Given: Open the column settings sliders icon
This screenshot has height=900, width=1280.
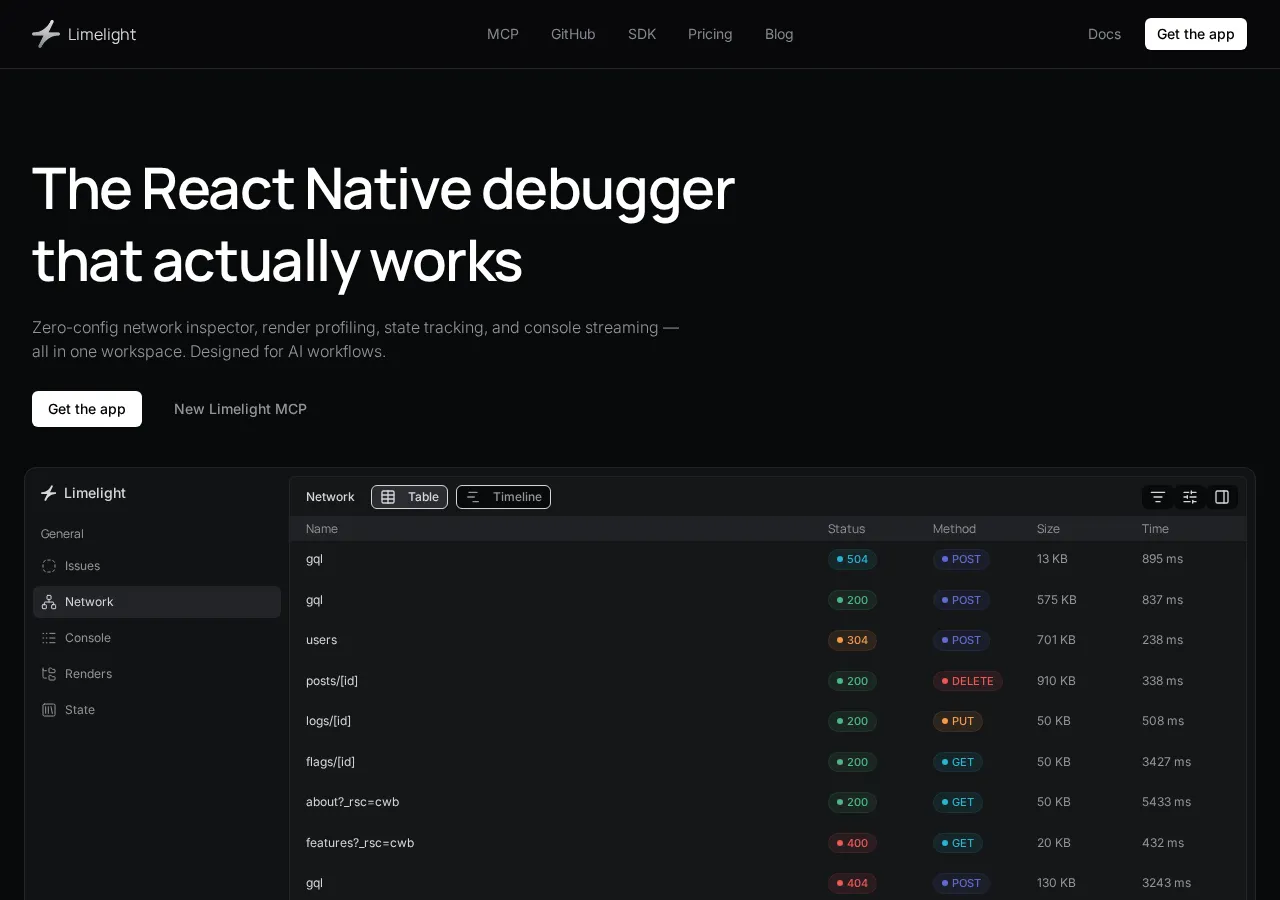Looking at the screenshot, I should click(x=1189, y=497).
